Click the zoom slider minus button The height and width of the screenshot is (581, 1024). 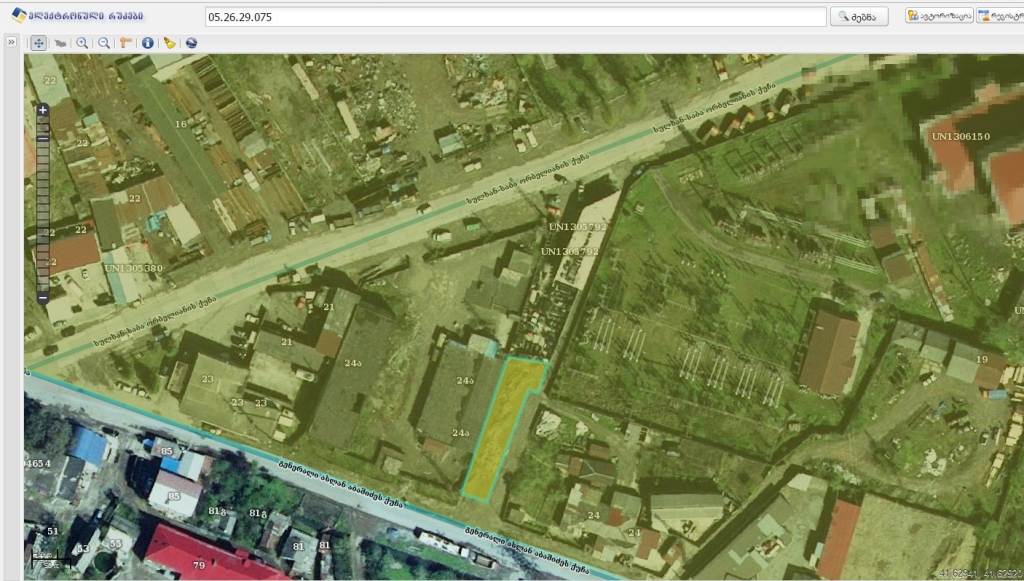tap(42, 298)
